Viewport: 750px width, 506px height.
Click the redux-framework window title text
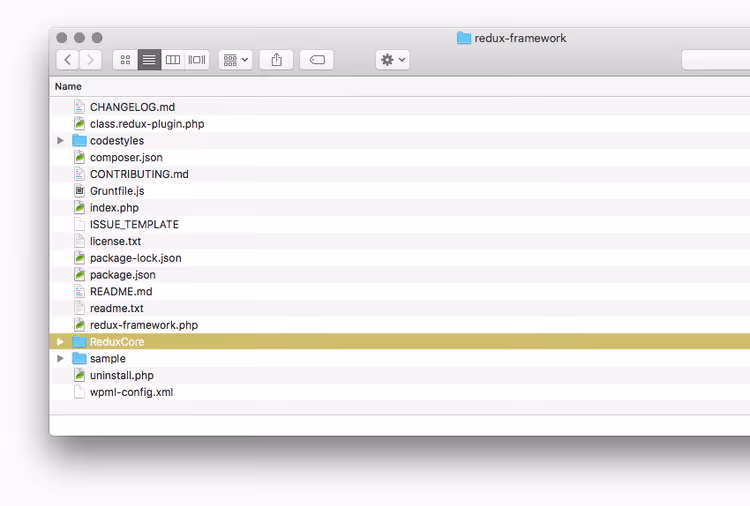coord(520,38)
